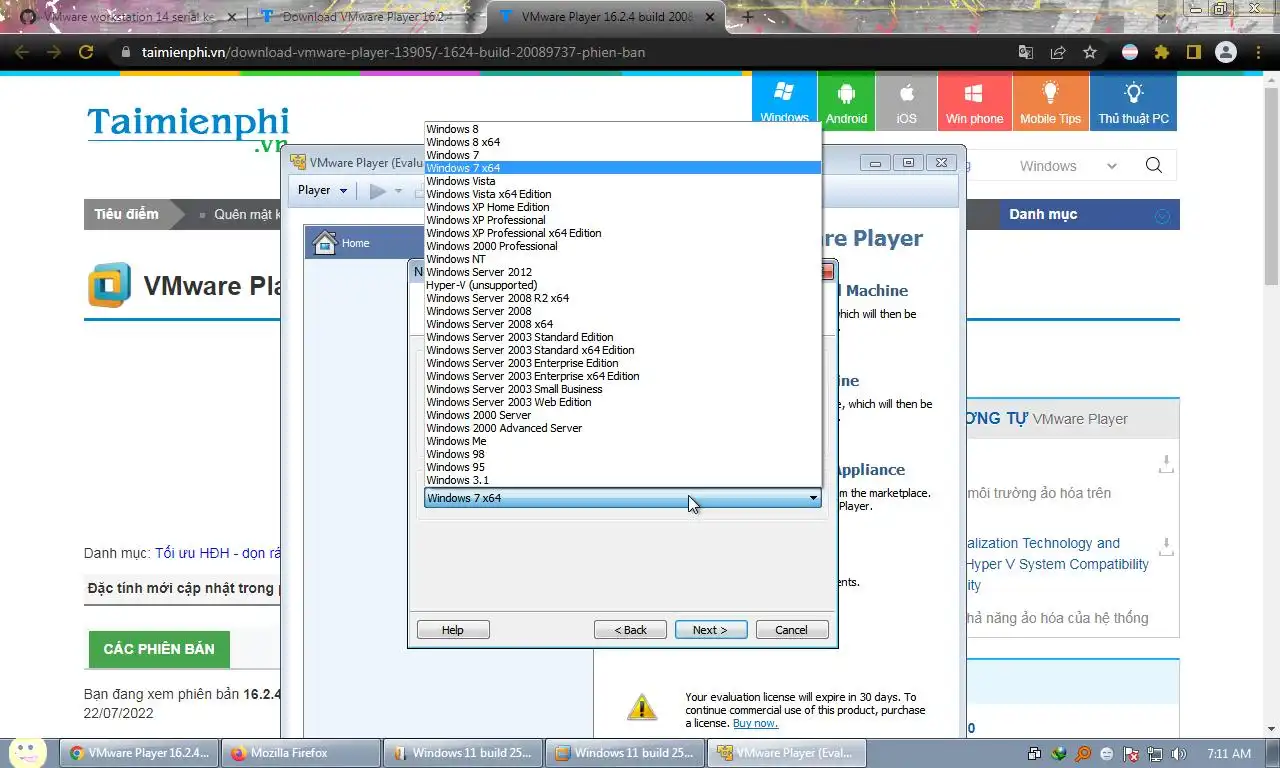
Task: Click the volume icon in system tray
Action: pyautogui.click(x=1178, y=754)
